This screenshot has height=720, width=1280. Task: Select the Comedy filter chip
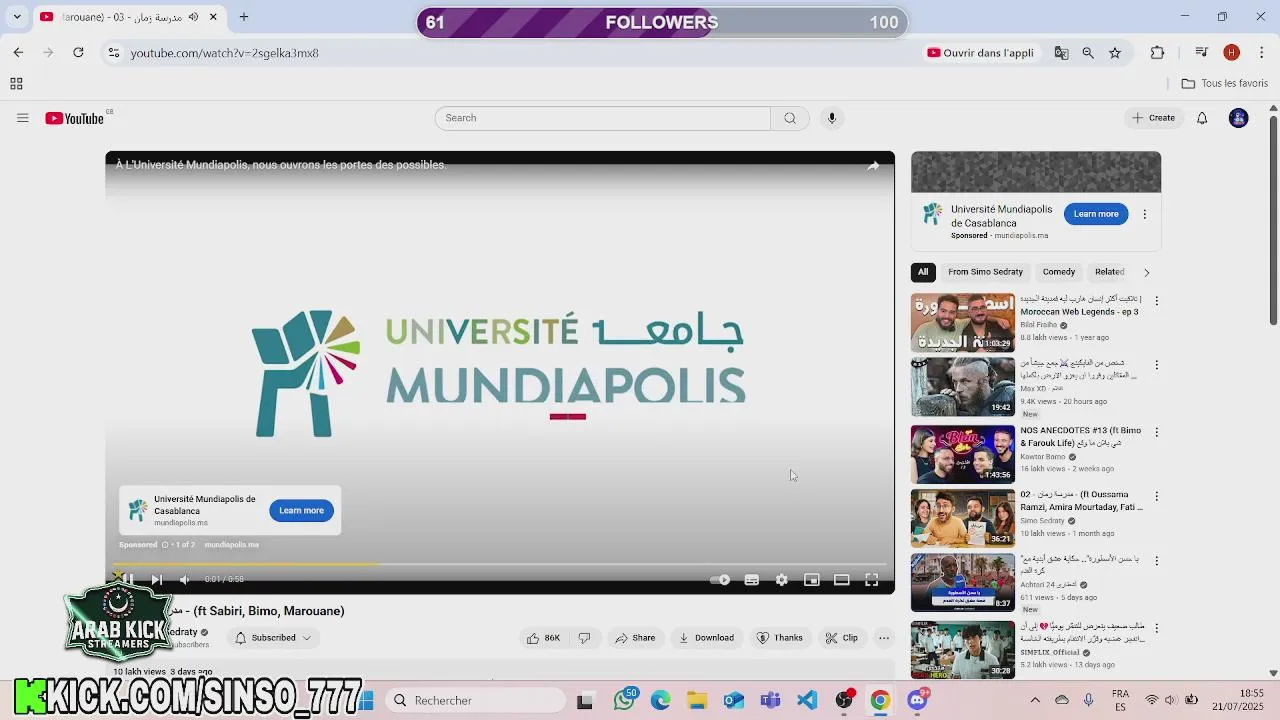(1059, 272)
